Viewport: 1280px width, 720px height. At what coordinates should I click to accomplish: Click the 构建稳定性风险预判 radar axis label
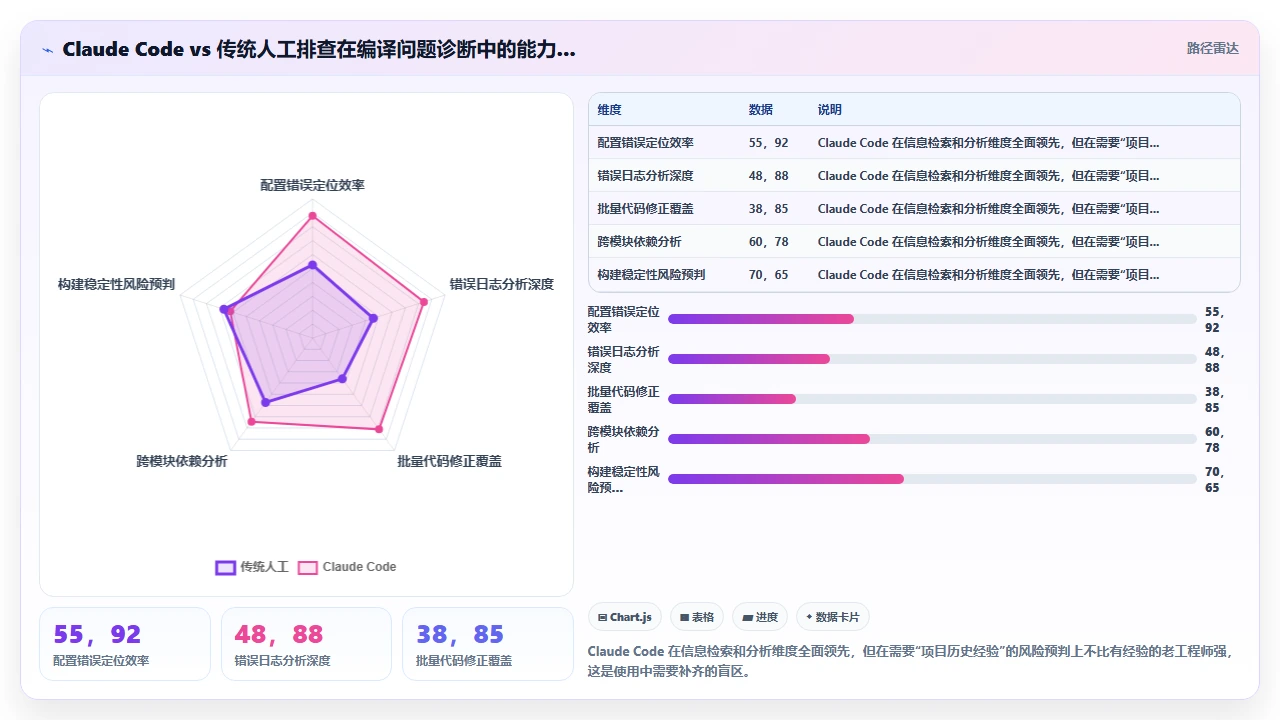click(x=116, y=285)
